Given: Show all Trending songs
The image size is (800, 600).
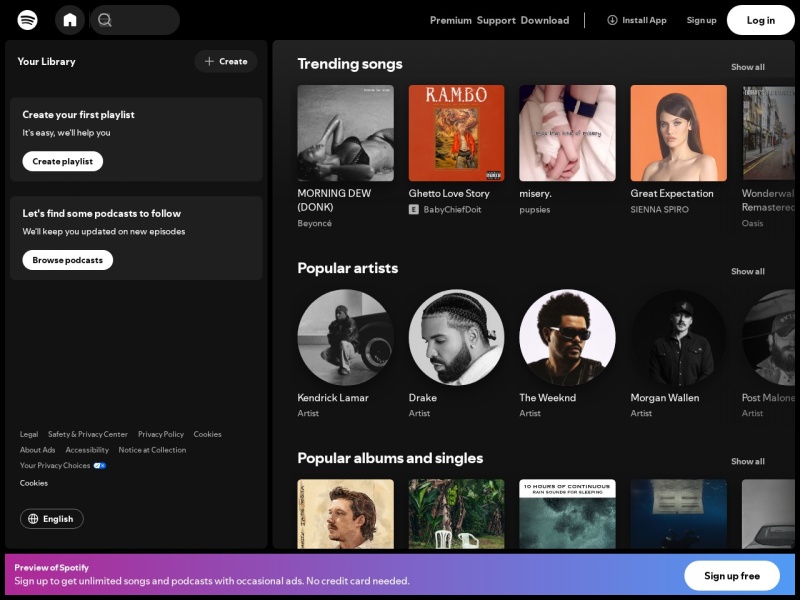Looking at the screenshot, I should click(747, 67).
